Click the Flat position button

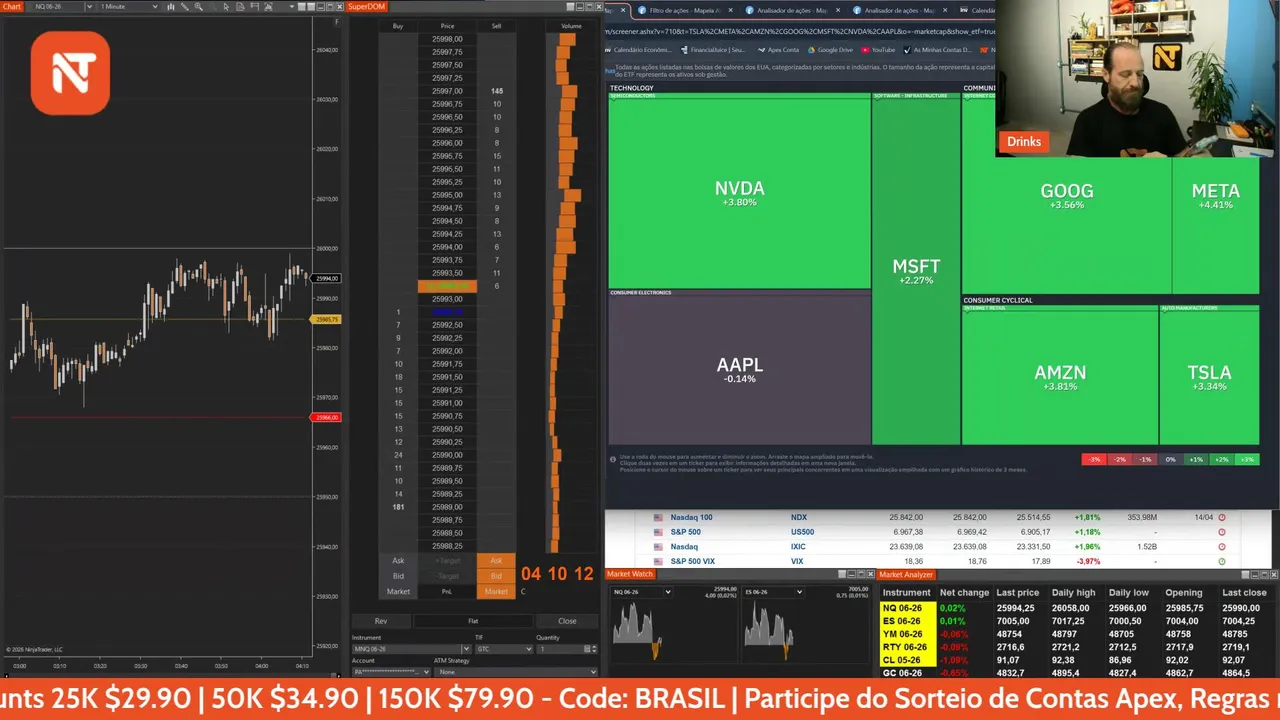(473, 621)
